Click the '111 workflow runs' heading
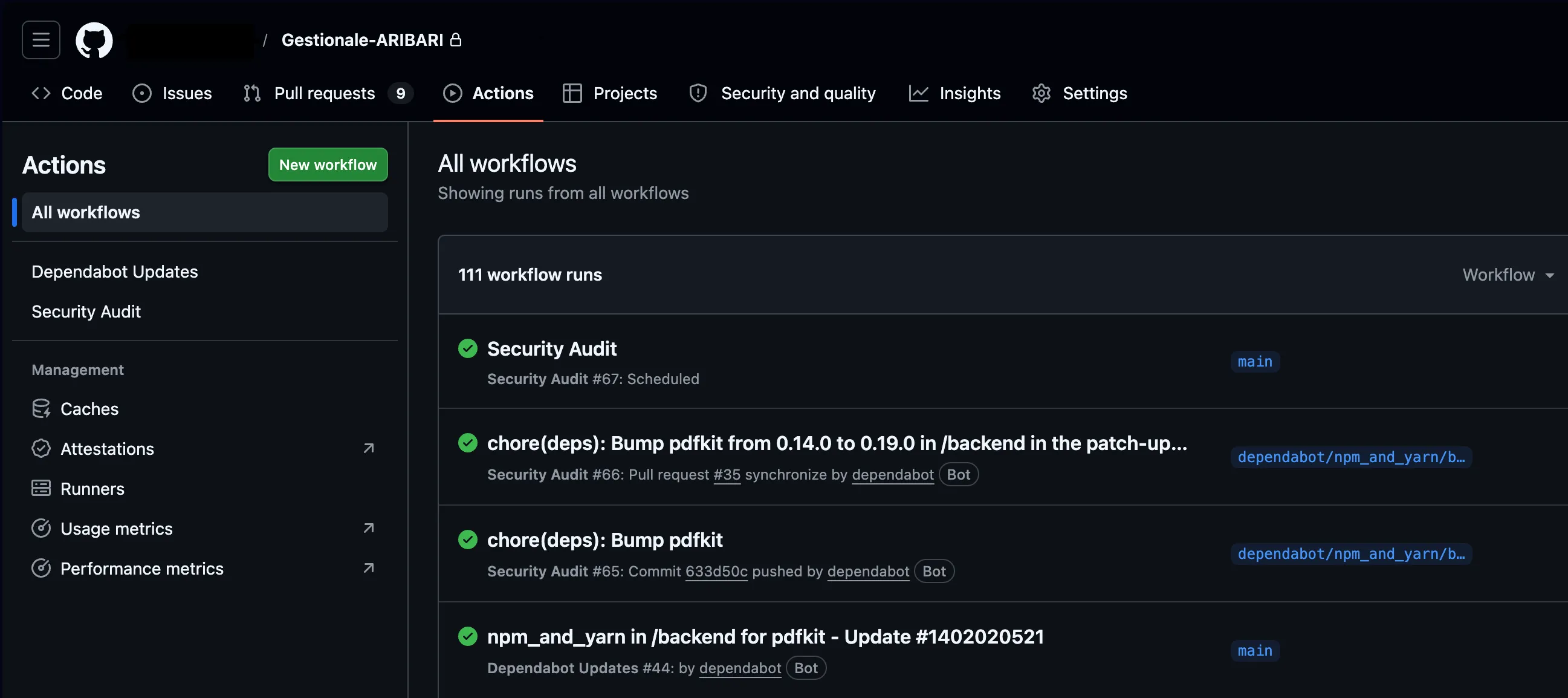The height and width of the screenshot is (698, 1568). pos(530,275)
